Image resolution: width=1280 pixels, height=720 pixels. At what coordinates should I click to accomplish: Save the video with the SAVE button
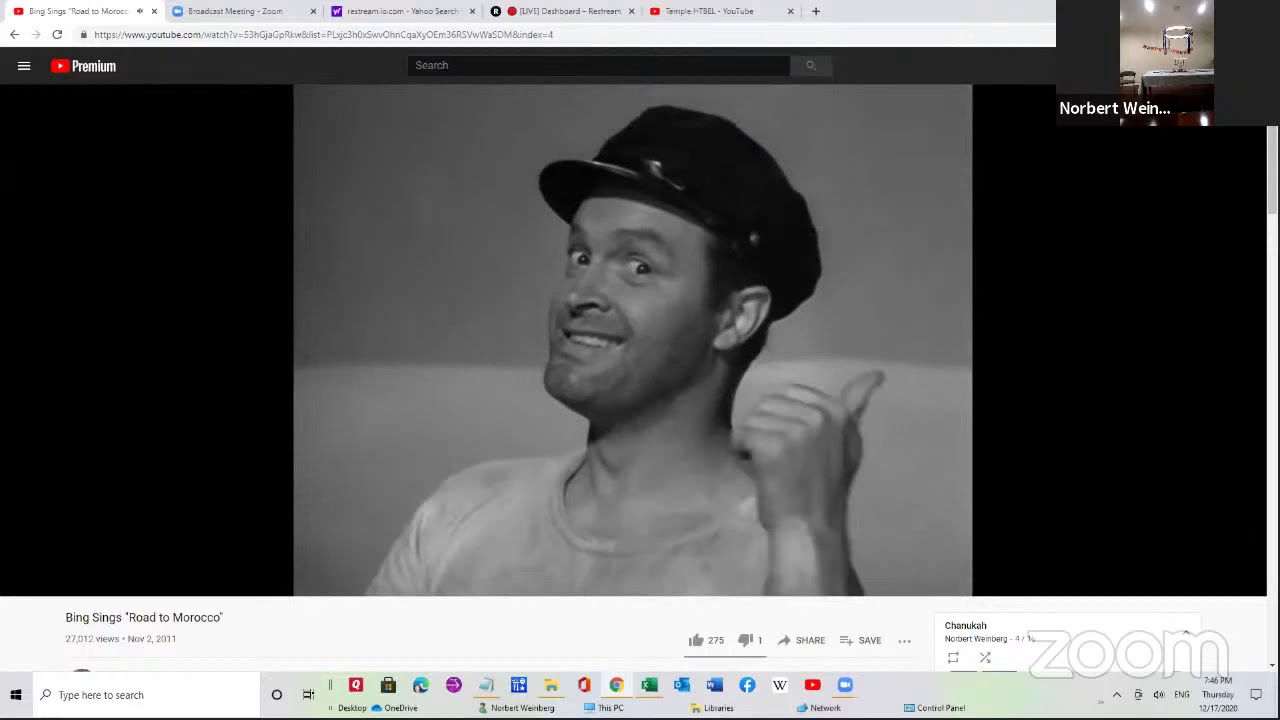click(860, 640)
